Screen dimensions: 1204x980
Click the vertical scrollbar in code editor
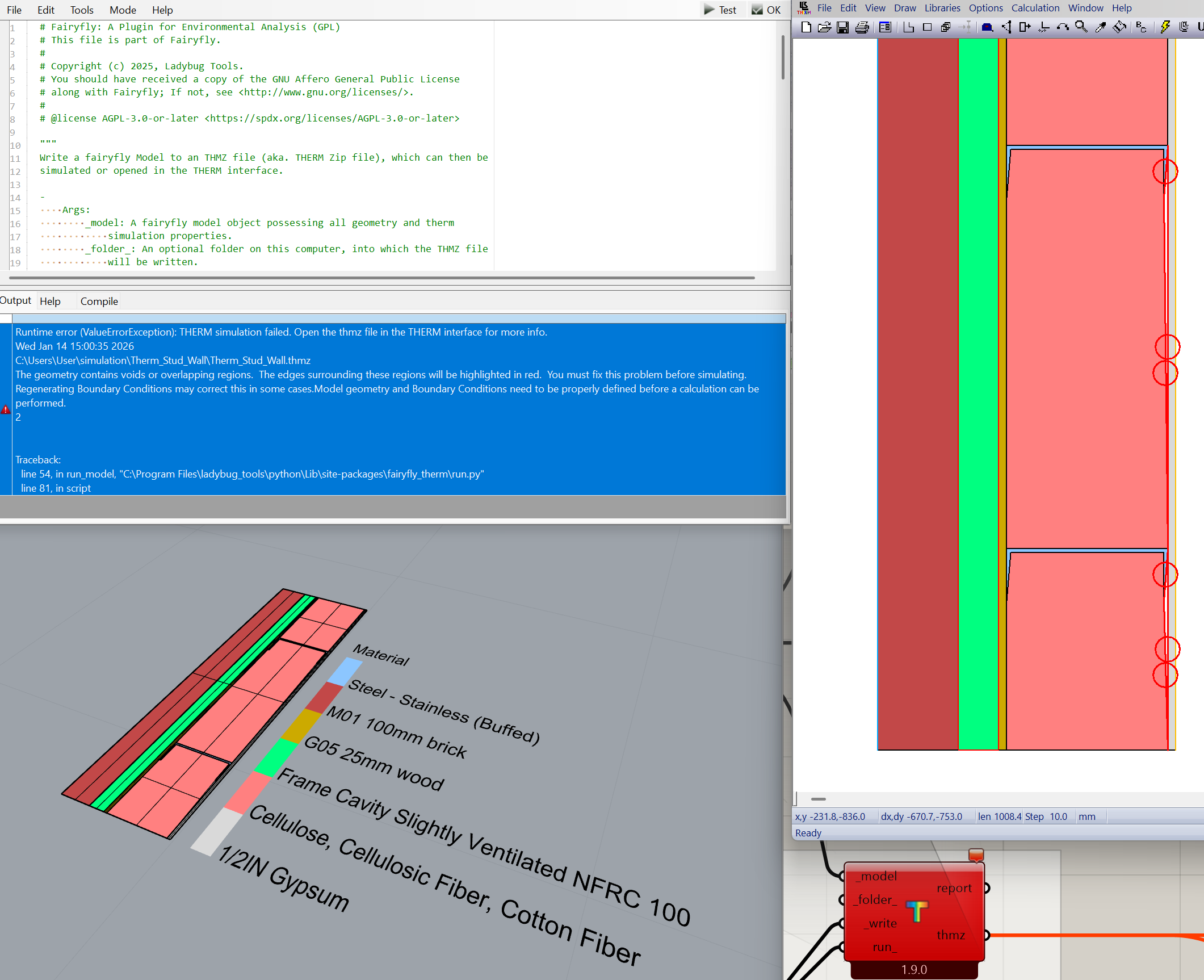[x=783, y=57]
